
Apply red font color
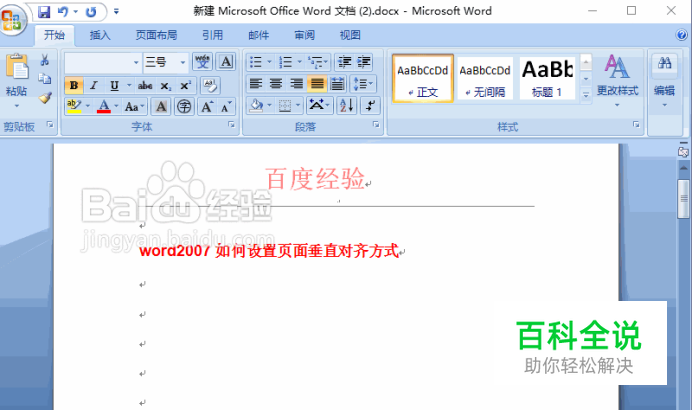[x=104, y=106]
